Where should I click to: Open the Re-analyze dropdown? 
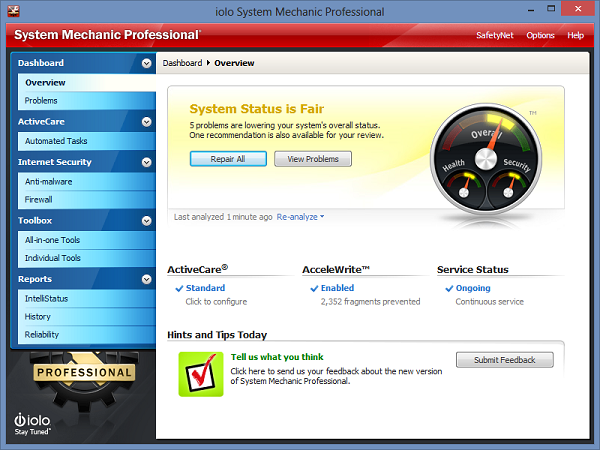(301, 216)
